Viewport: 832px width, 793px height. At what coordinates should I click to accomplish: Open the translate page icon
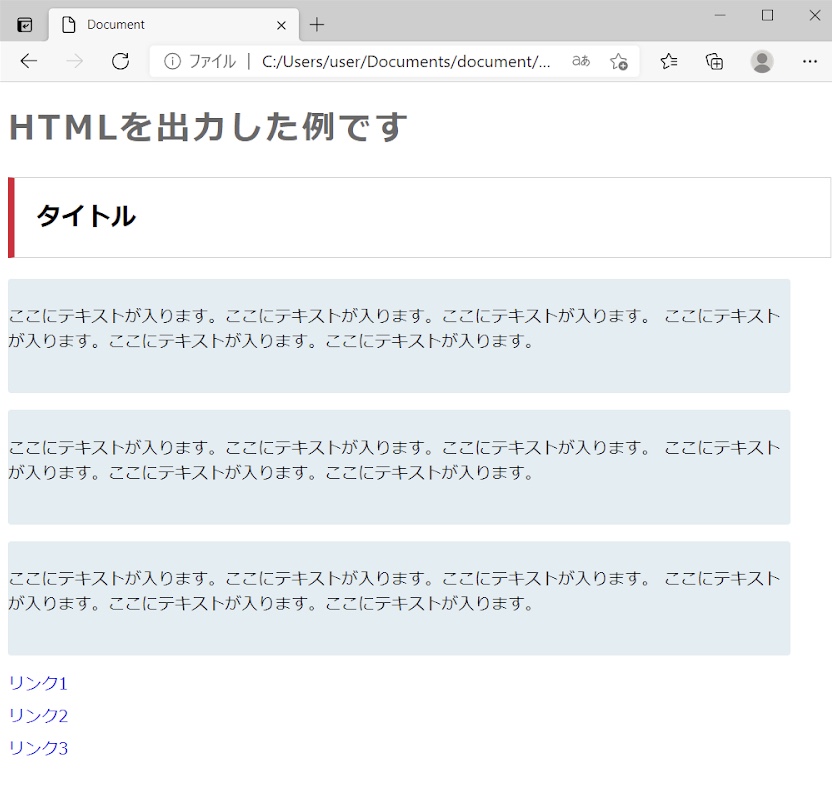pyautogui.click(x=580, y=62)
